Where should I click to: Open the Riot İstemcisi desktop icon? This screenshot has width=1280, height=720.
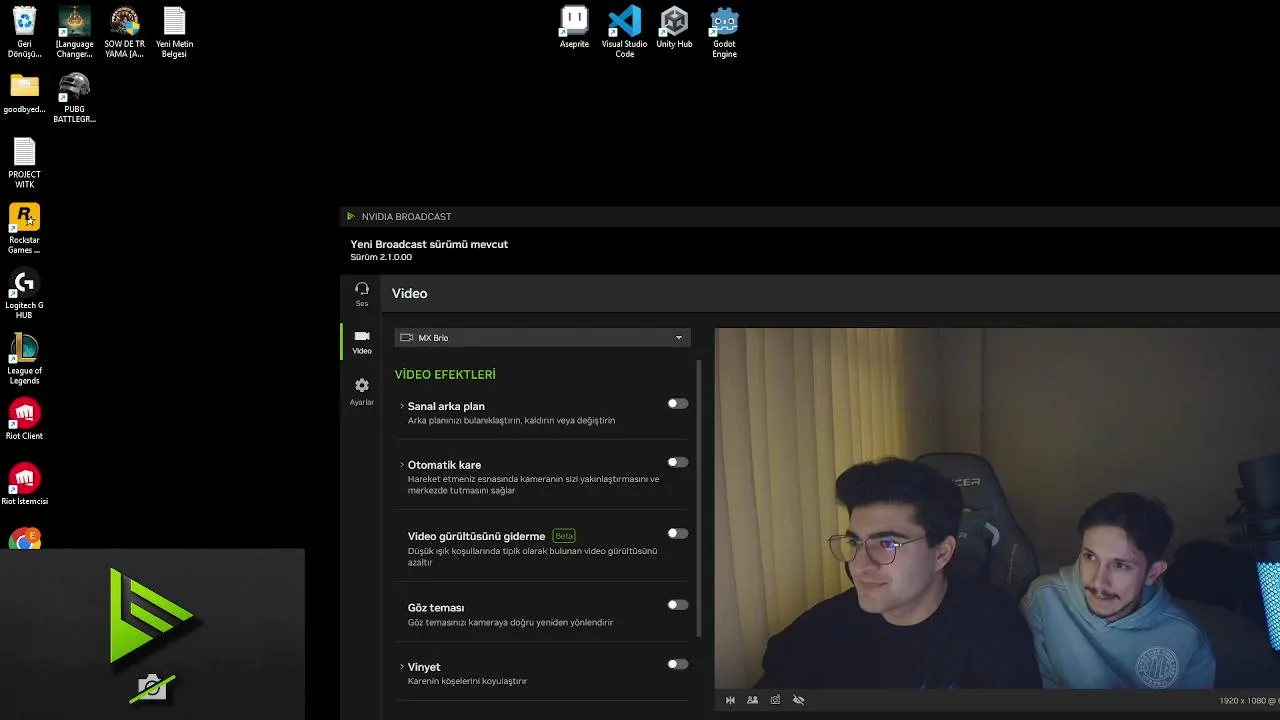[x=24, y=484]
